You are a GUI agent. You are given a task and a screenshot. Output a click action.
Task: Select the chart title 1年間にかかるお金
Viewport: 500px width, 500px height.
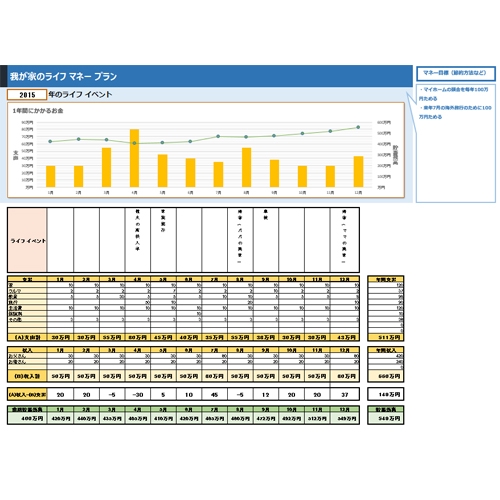38,111
